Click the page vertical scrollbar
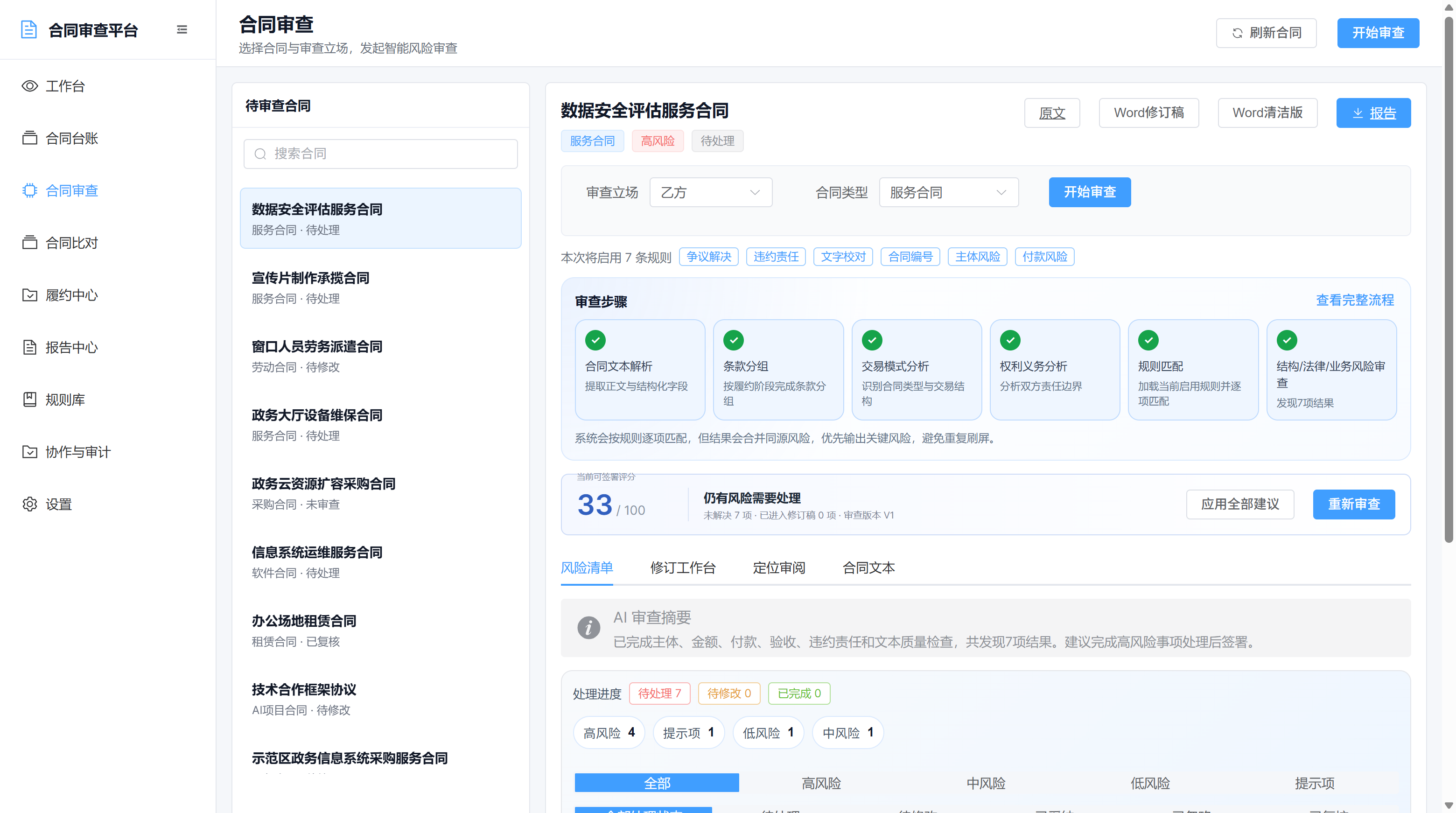 1448,280
